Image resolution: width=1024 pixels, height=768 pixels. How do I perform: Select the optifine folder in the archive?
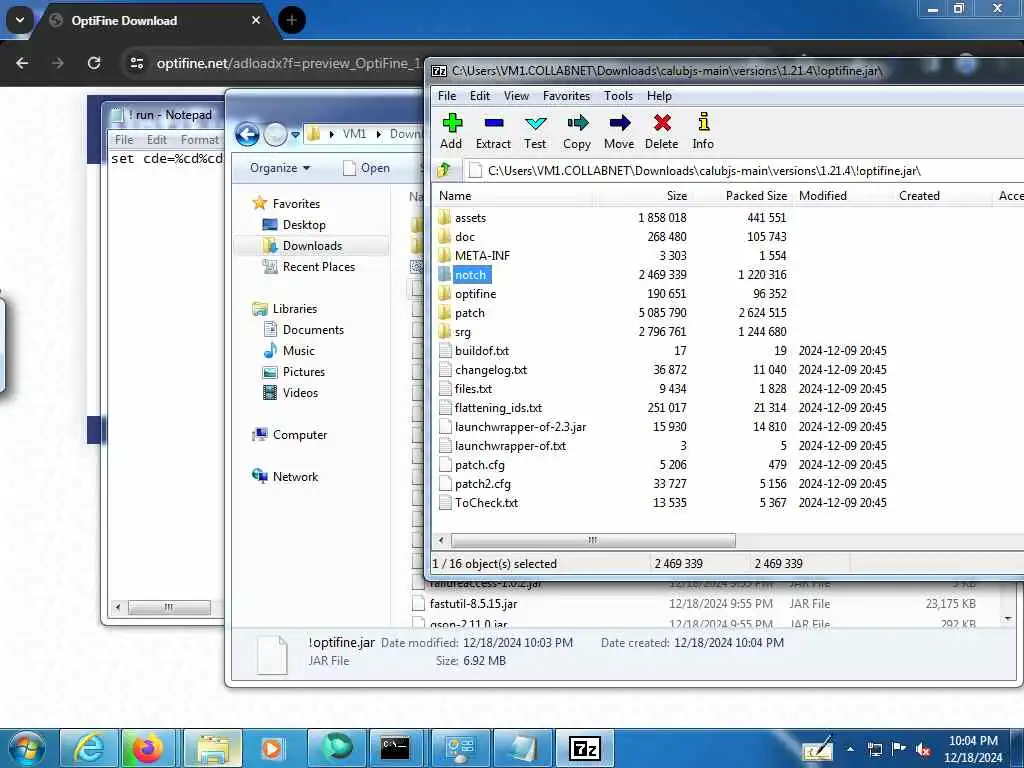pos(475,294)
